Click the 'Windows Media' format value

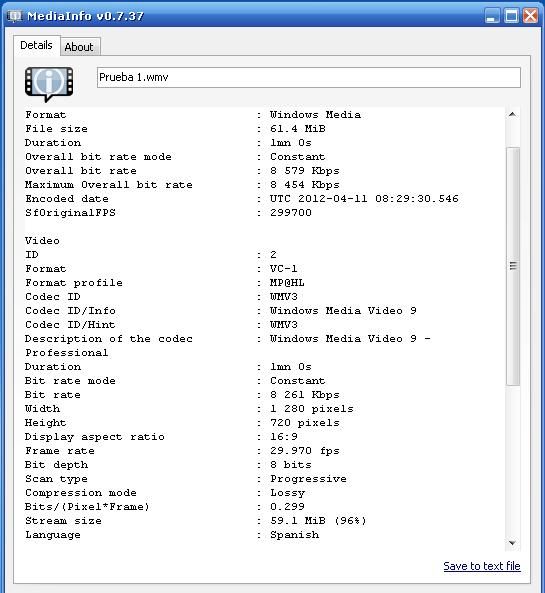point(315,115)
